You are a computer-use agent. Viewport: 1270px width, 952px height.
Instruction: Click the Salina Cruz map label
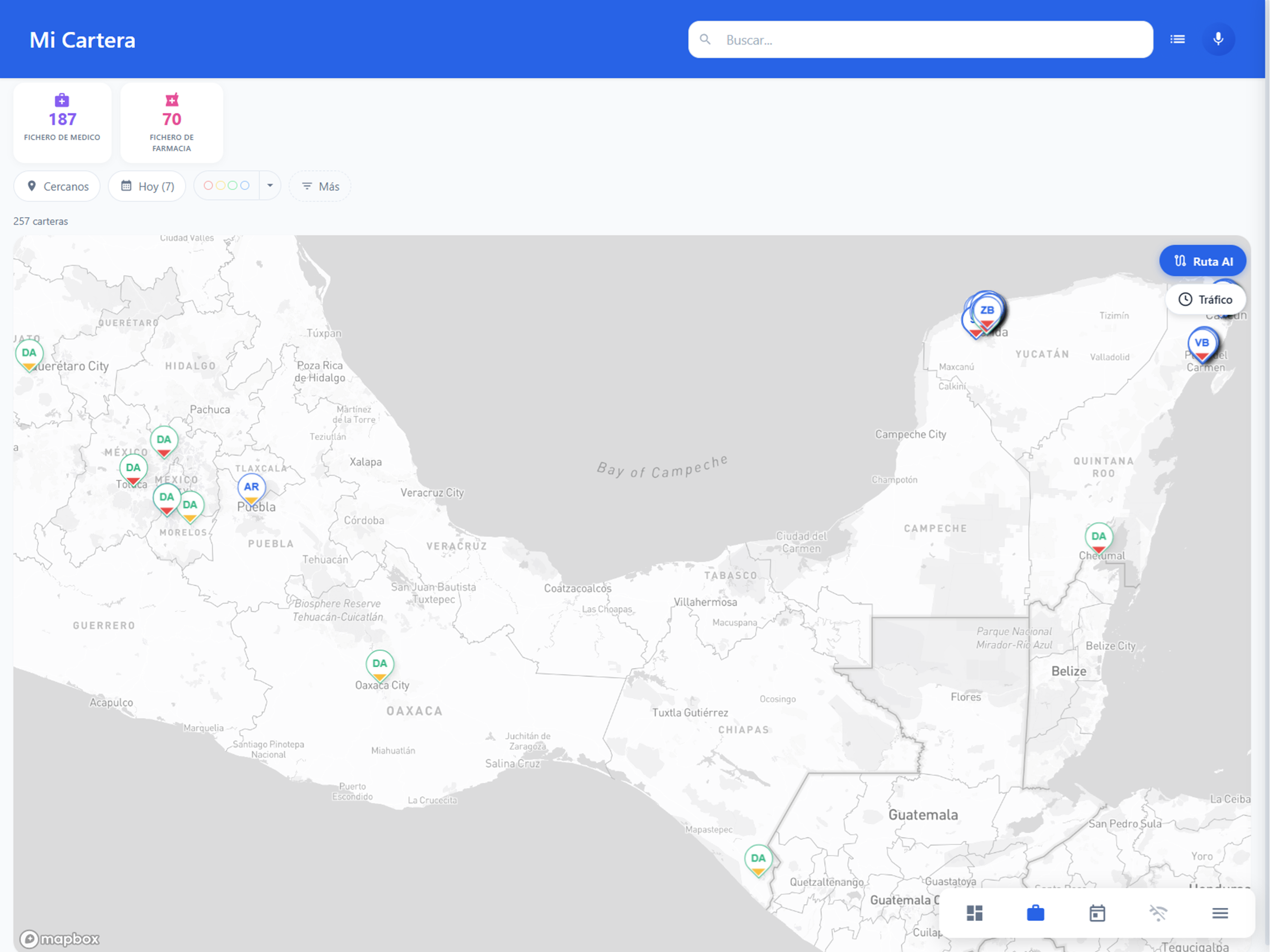(x=512, y=763)
